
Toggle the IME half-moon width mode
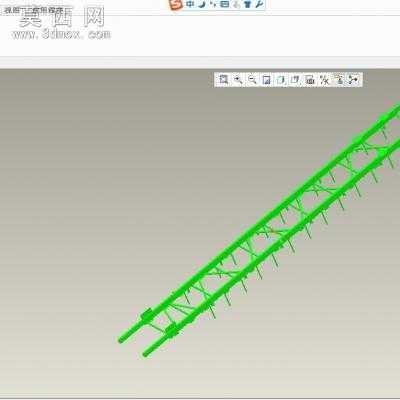coord(202,4)
